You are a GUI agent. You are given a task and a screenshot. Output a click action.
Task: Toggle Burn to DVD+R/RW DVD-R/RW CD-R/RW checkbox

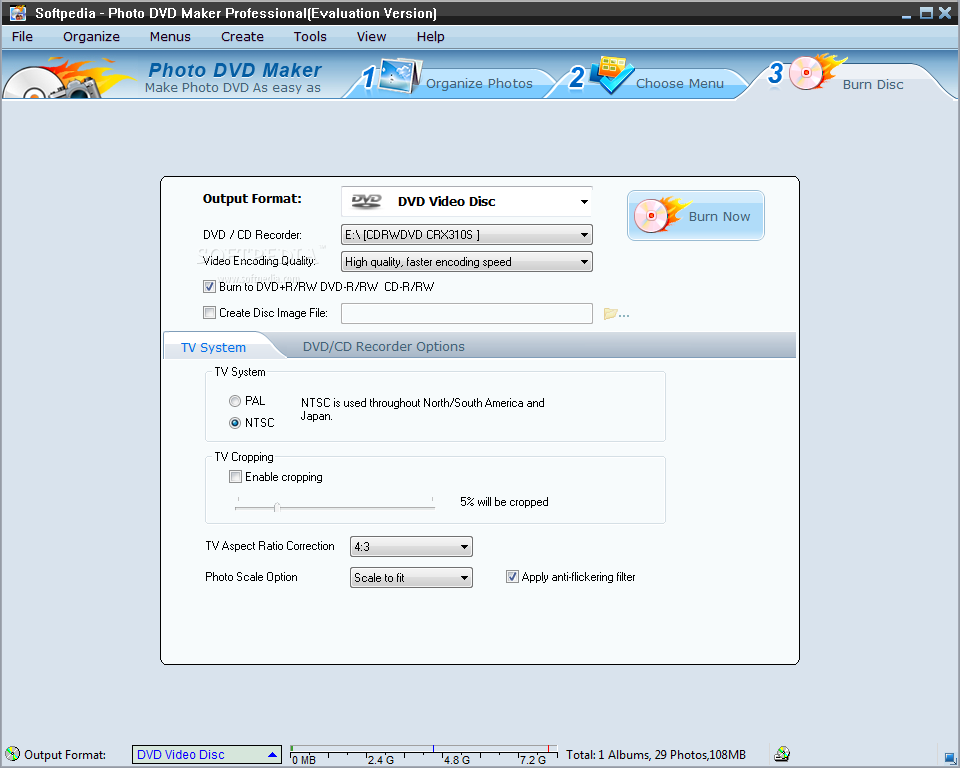pyautogui.click(x=209, y=287)
